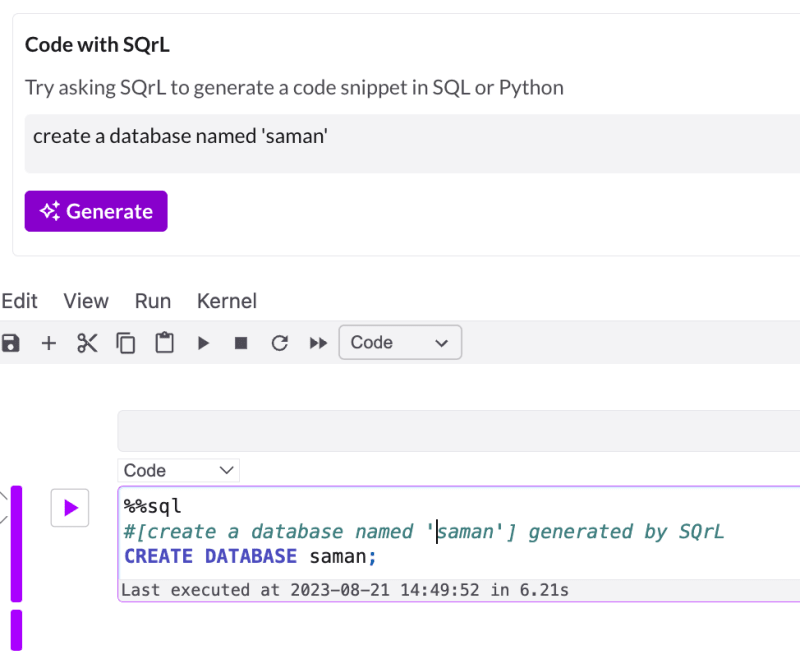This screenshot has width=800, height=659.
Task: Interrupt the kernel with the stop icon
Action: (x=241, y=343)
